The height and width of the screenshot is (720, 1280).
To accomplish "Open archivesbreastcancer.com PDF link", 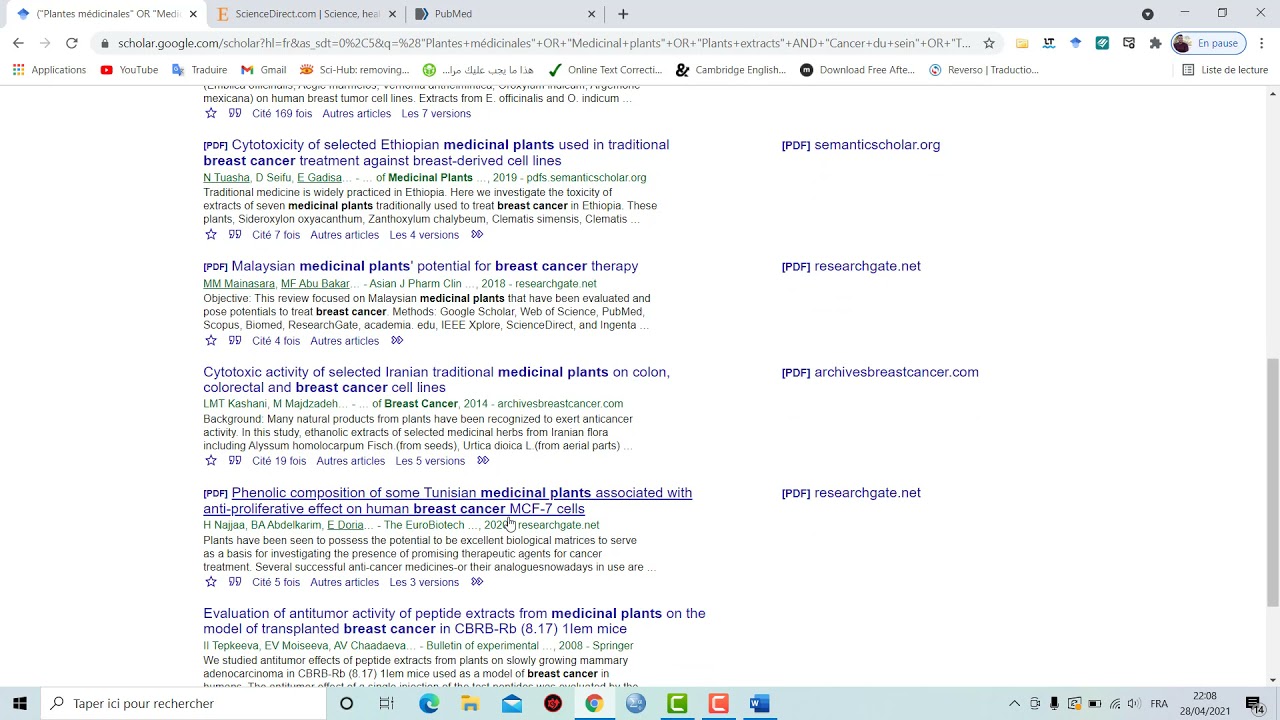I will pyautogui.click(x=880, y=372).
